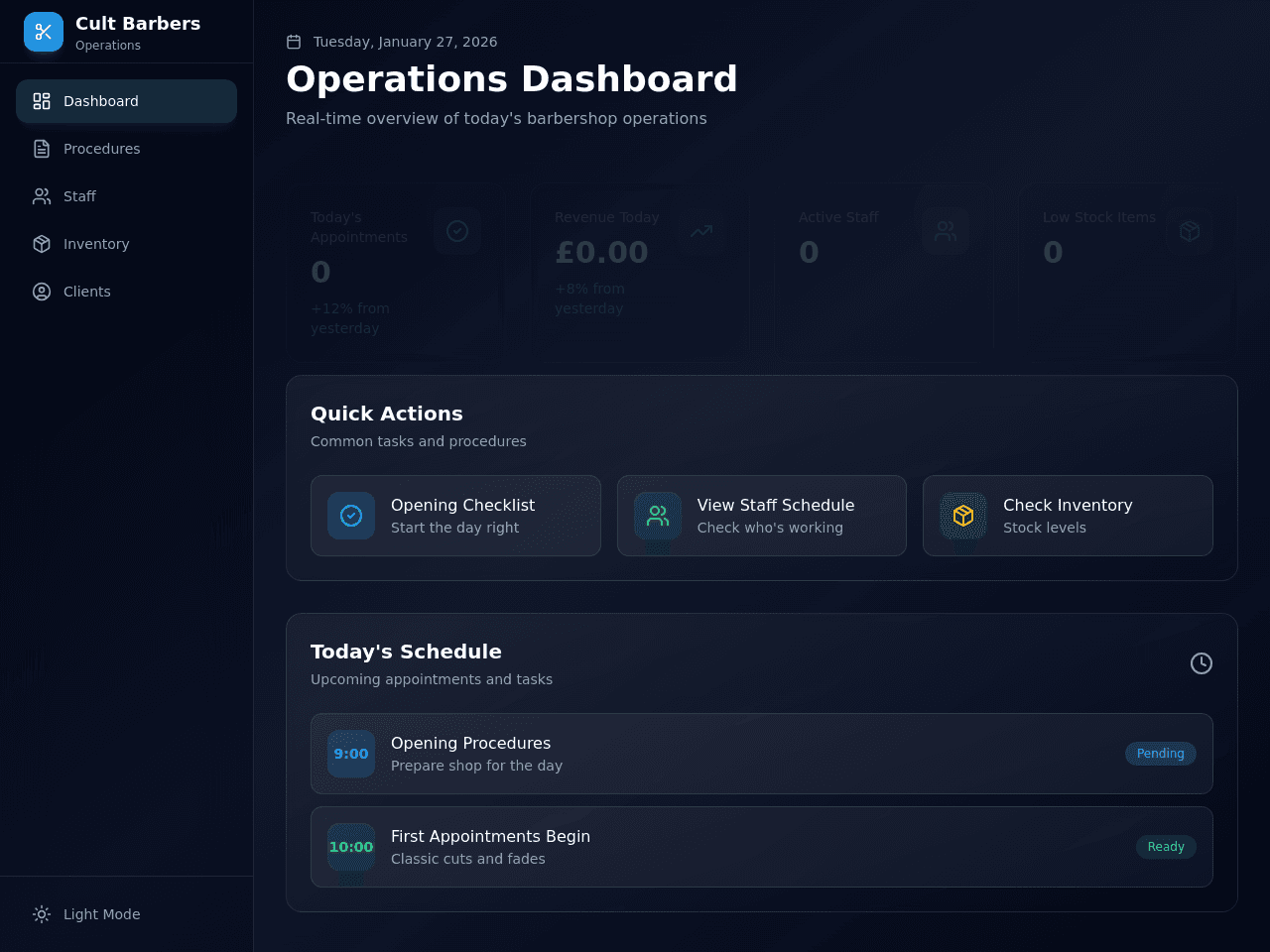Image resolution: width=1270 pixels, height=952 pixels.
Task: Open the Clients section
Action: (126, 292)
